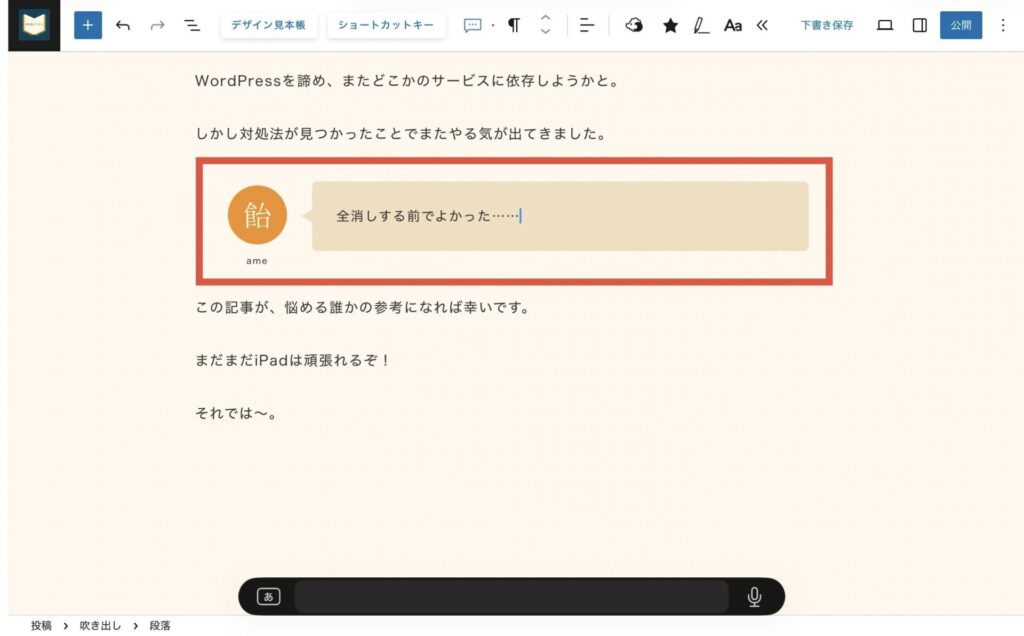The height and width of the screenshot is (636, 1024).
Task: Open the text alignment options
Action: pos(587,25)
